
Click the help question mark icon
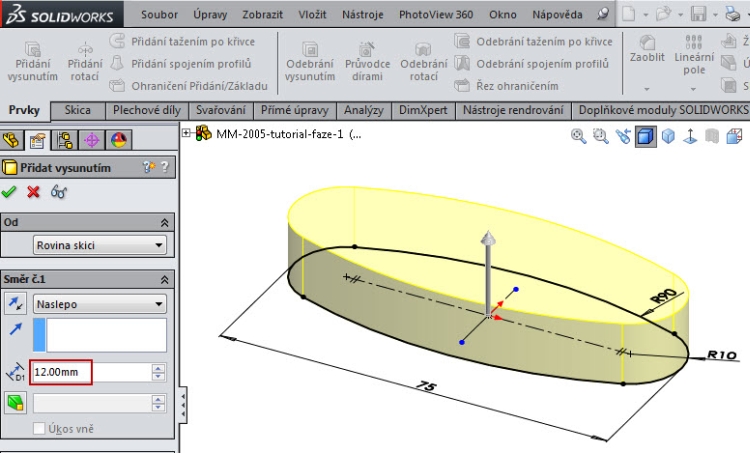[165, 167]
